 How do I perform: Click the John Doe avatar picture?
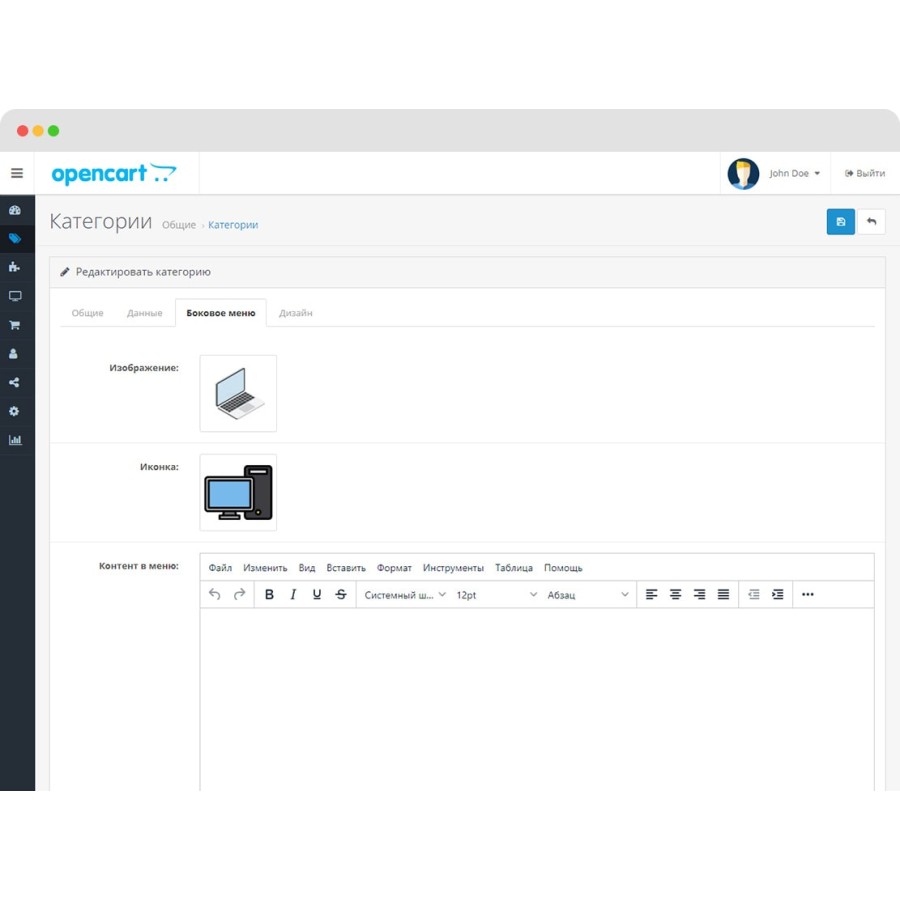(743, 173)
